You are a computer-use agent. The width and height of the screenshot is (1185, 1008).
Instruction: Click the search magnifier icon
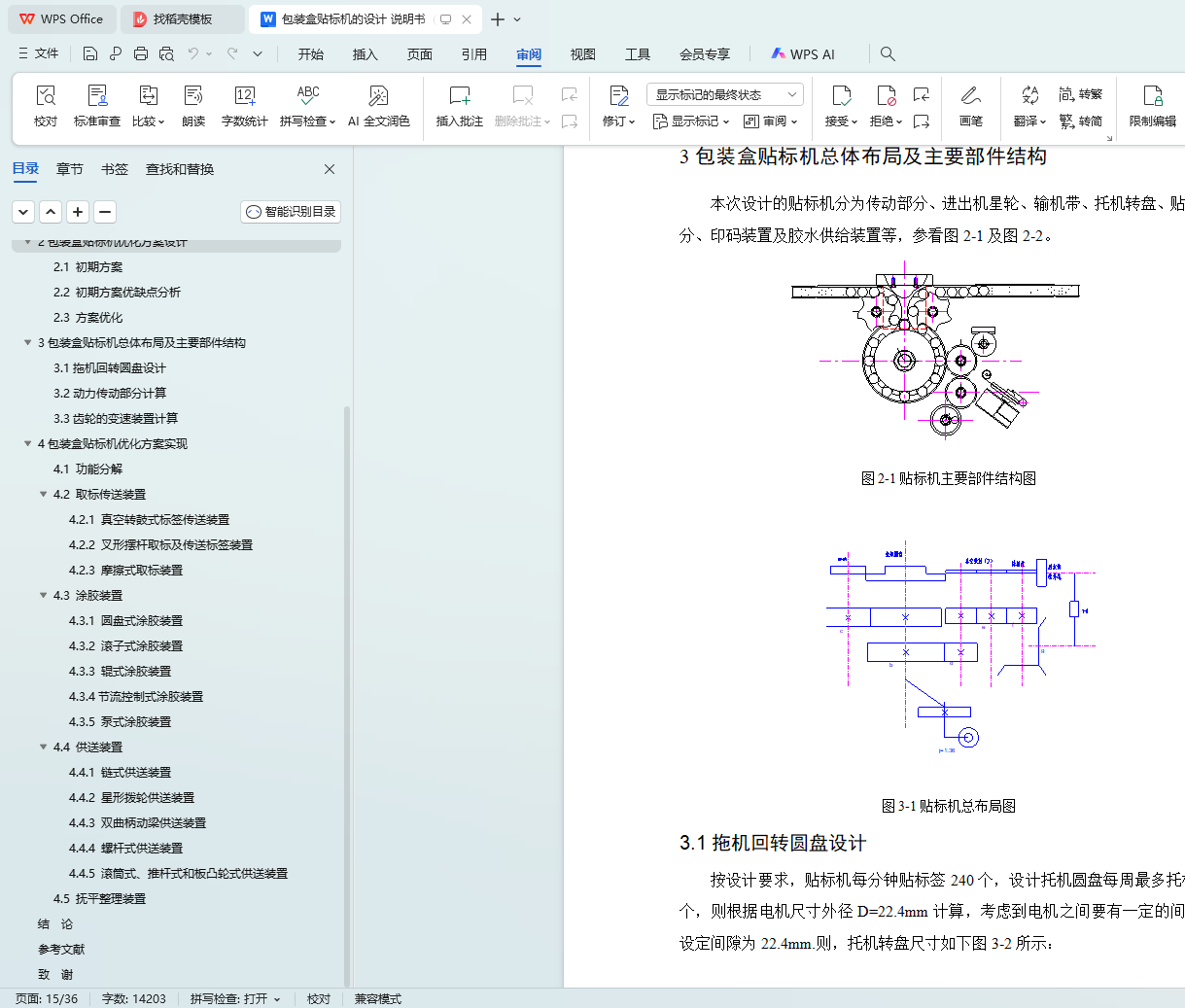(x=888, y=54)
